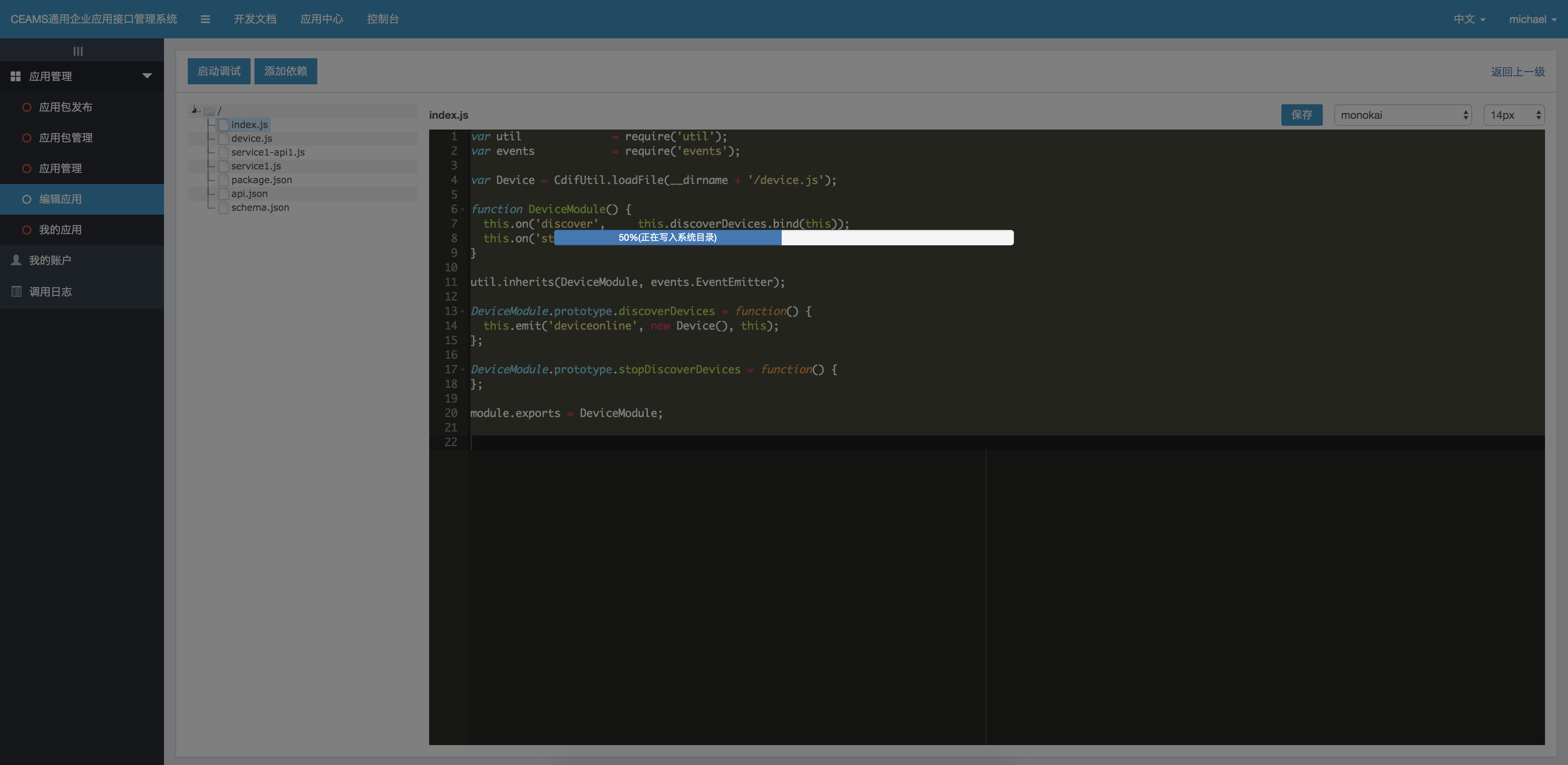Click the file icon of schema.json

pyautogui.click(x=223, y=207)
